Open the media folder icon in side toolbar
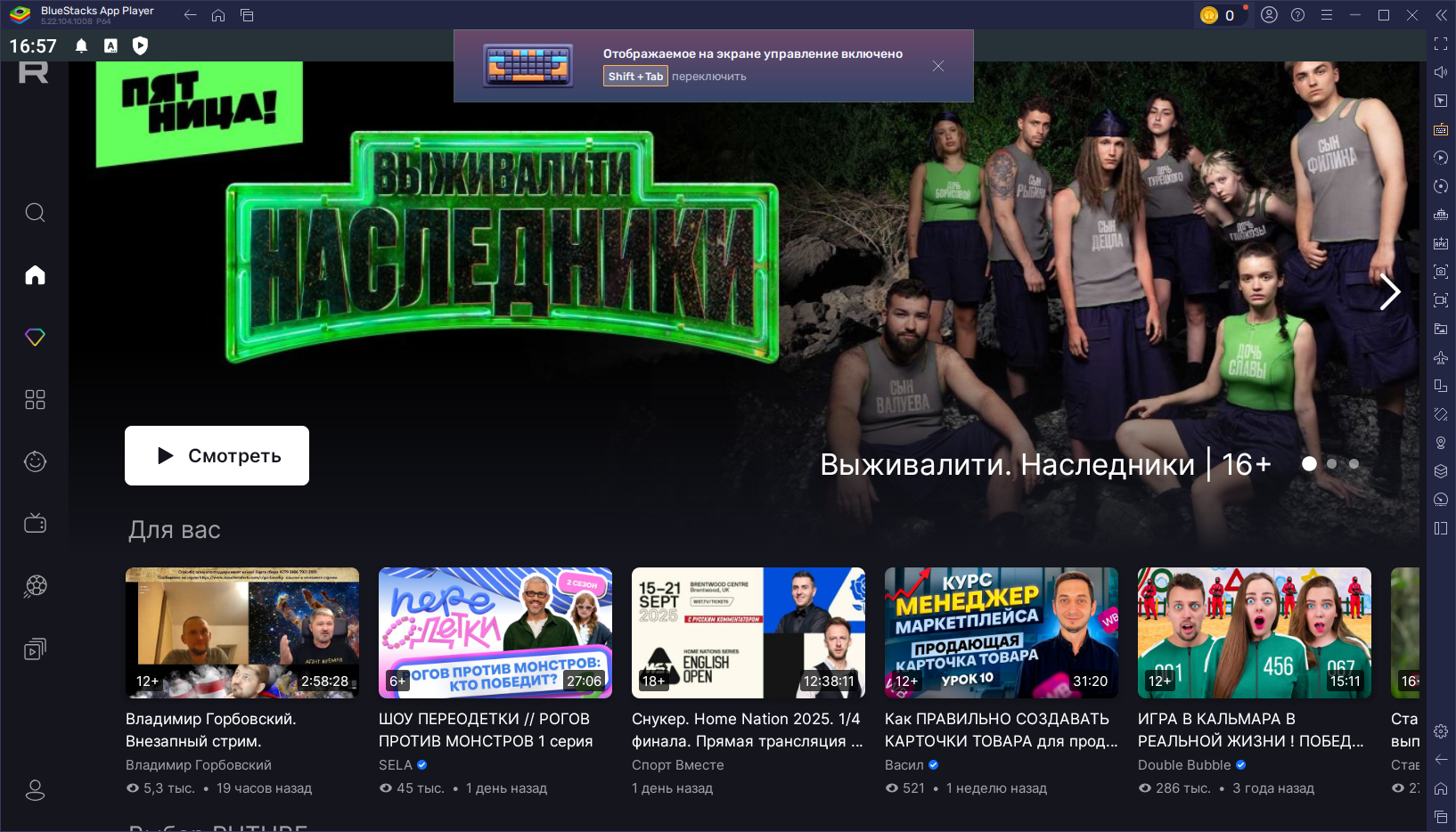Image resolution: width=1456 pixels, height=832 pixels. click(1441, 329)
